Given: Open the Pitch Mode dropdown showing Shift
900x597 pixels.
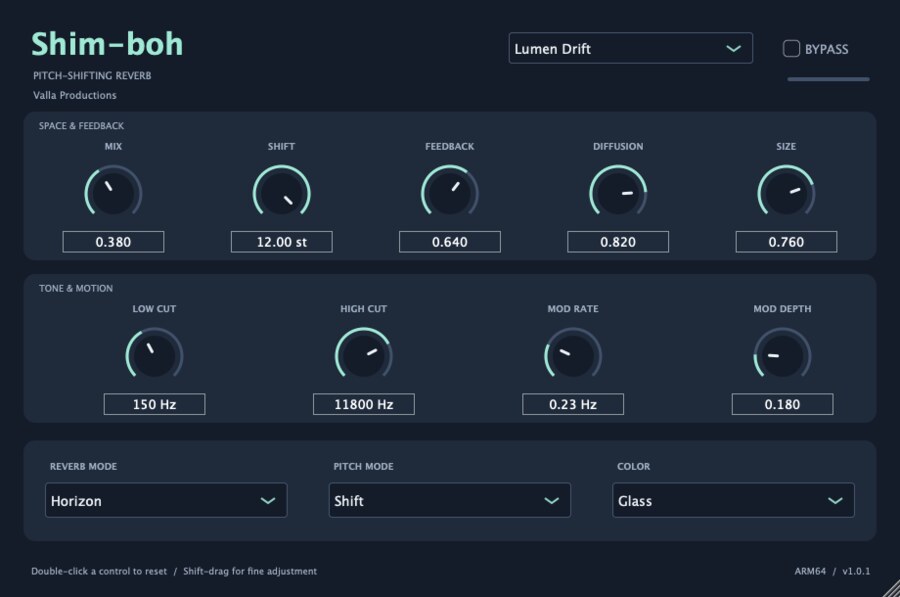Looking at the screenshot, I should tap(449, 501).
